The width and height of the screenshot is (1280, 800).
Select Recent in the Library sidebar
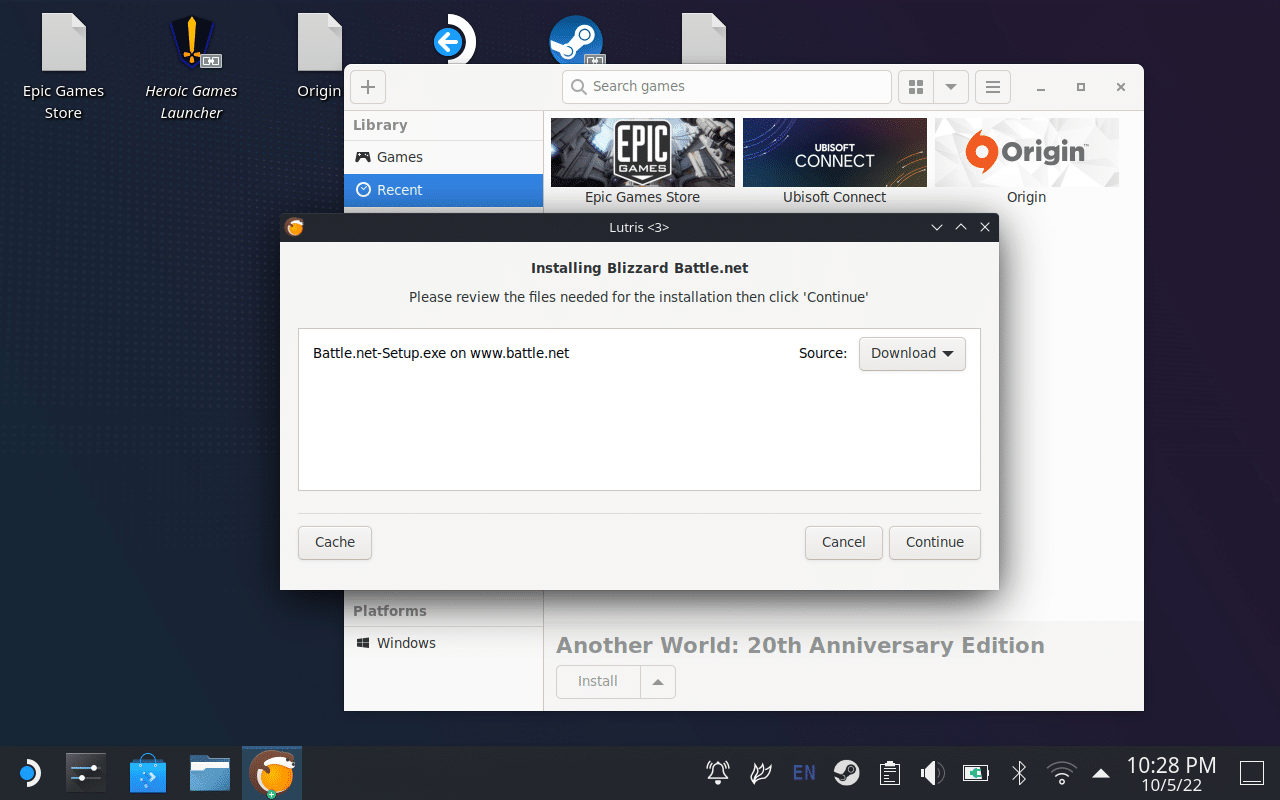point(443,190)
